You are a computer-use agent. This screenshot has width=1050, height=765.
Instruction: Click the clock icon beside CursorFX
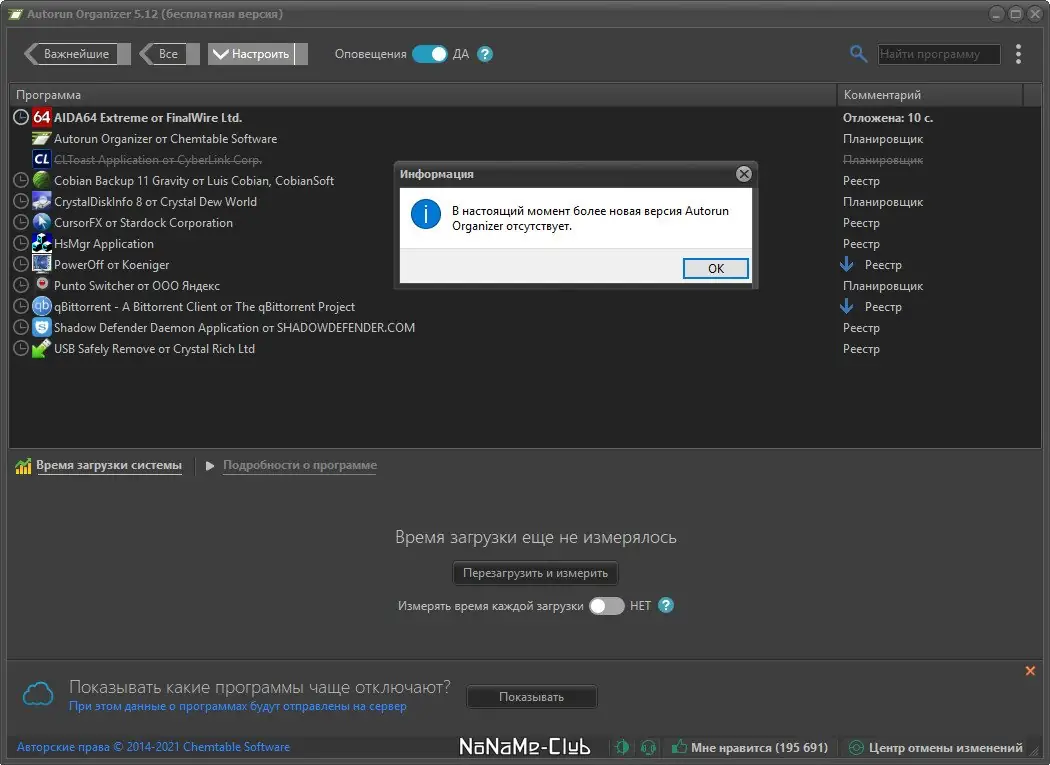21,222
